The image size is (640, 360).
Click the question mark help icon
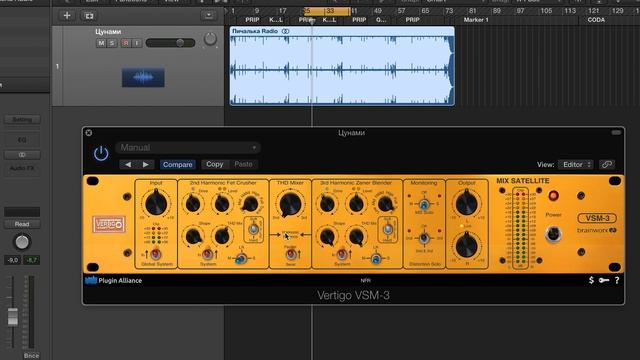pos(617,280)
